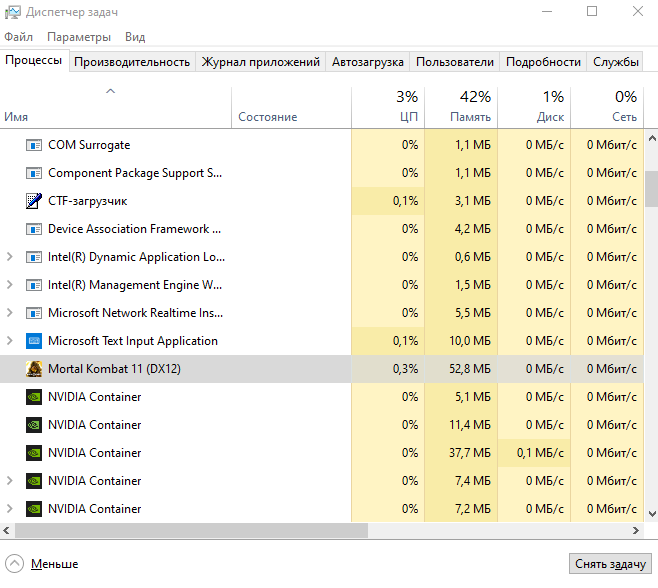658x588 pixels.
Task: Collapse view with the Меньше arrow icon
Action: pos(15,564)
